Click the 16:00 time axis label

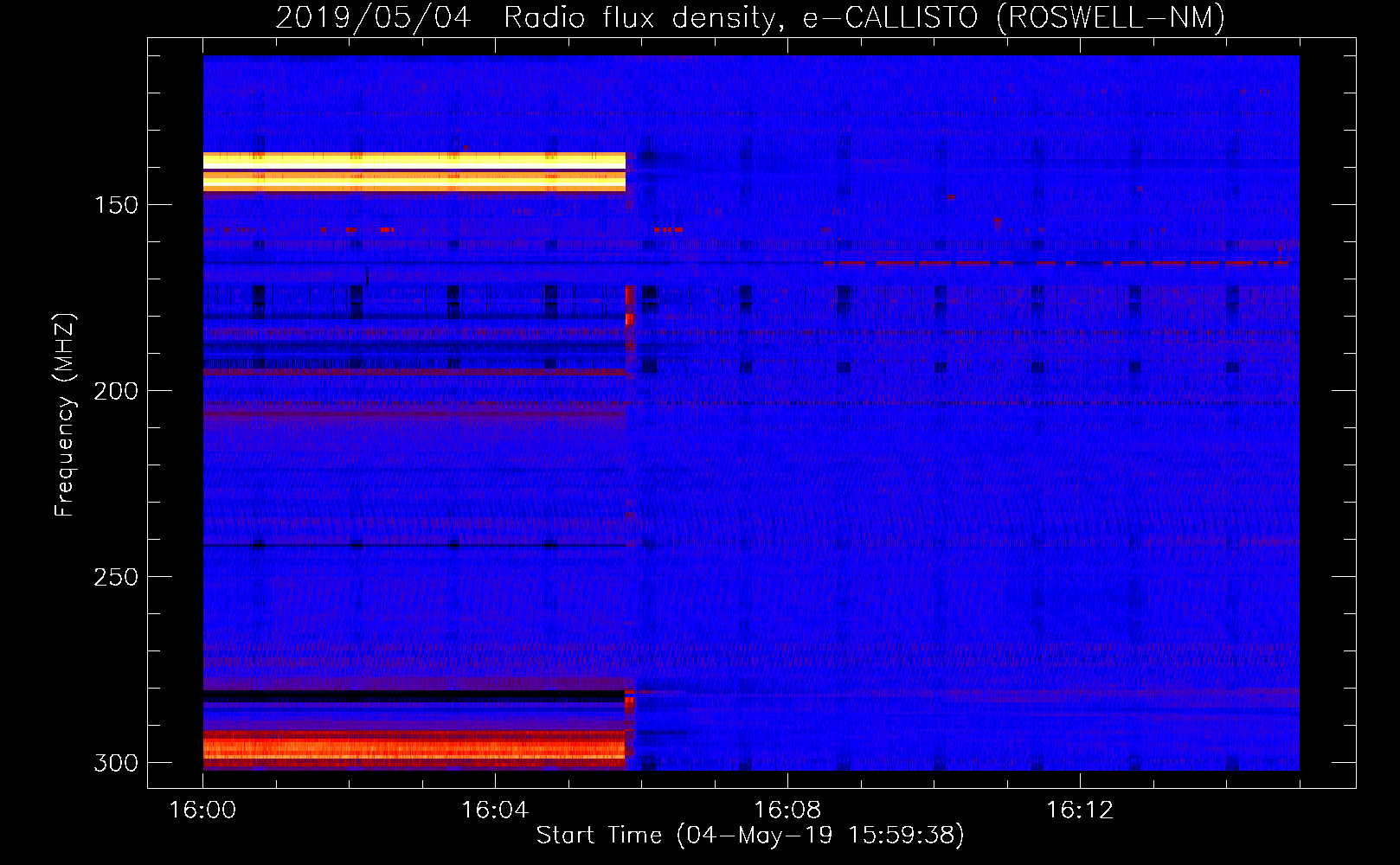coord(202,811)
